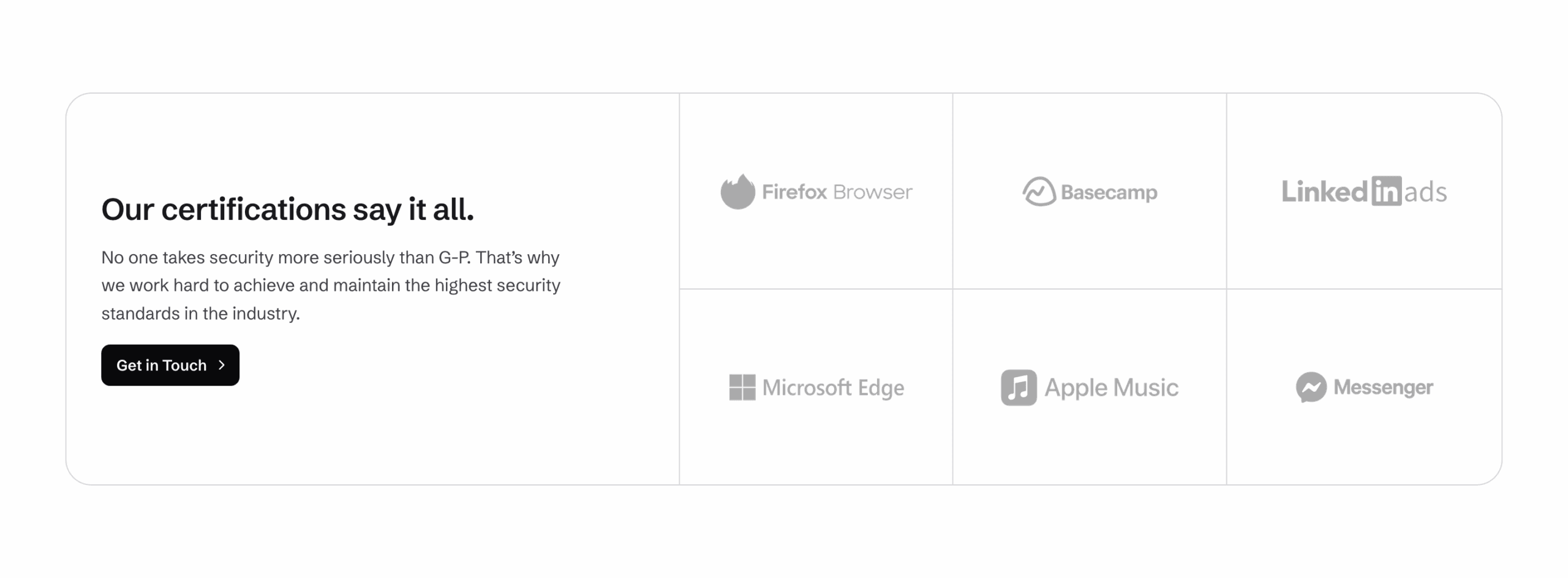Click the Apple Music note icon
Image resolution: width=1568 pixels, height=578 pixels.
1019,388
